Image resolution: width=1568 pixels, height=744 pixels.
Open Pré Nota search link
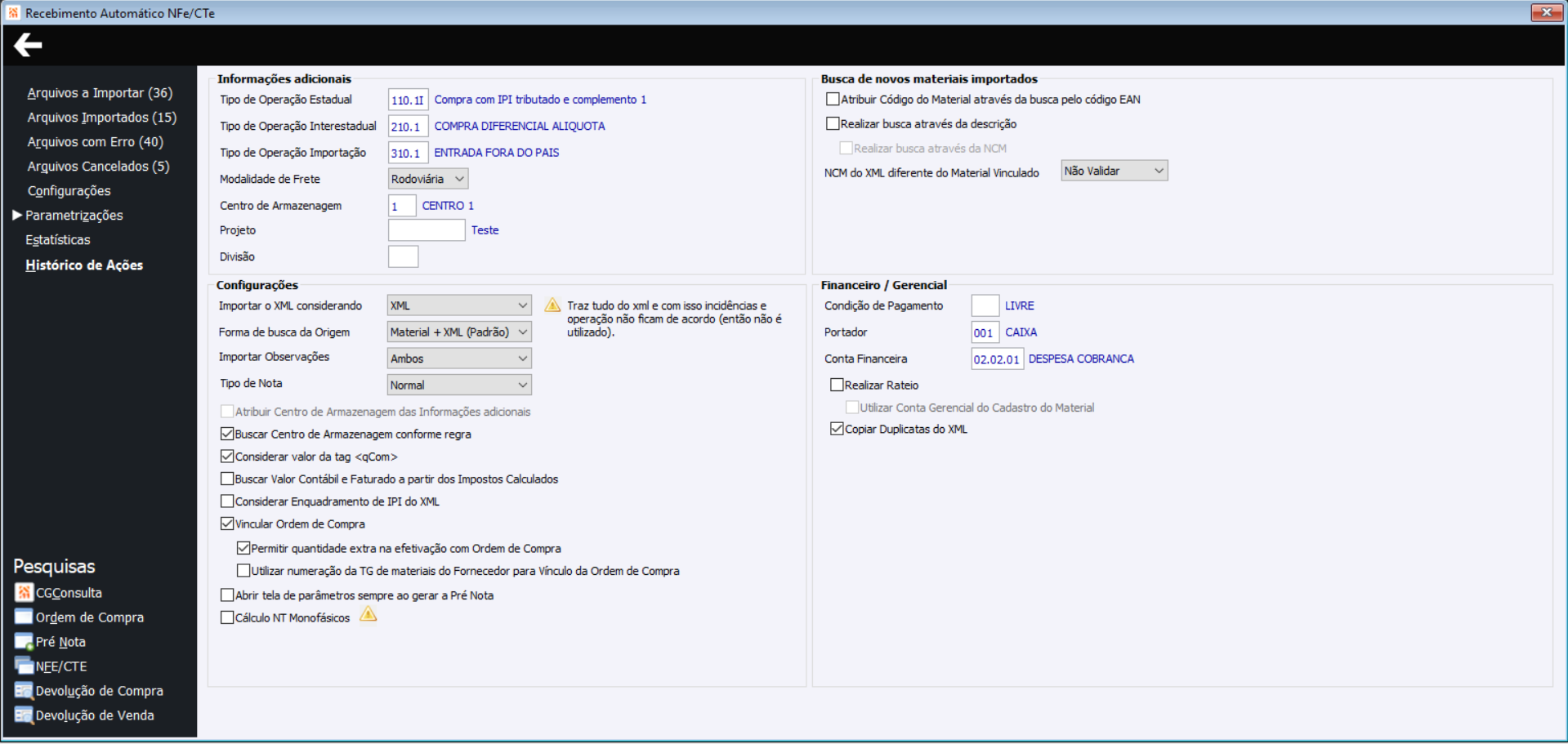point(60,642)
